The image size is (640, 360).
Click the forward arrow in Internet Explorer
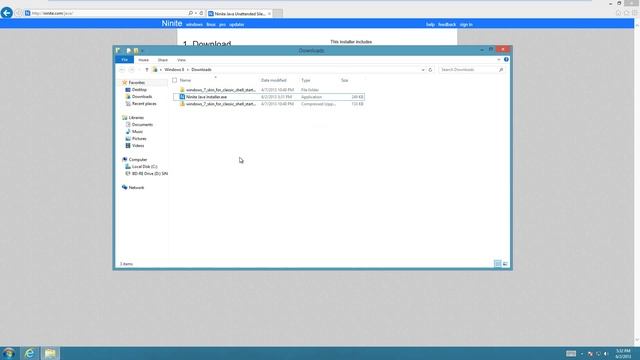pyautogui.click(x=18, y=13)
